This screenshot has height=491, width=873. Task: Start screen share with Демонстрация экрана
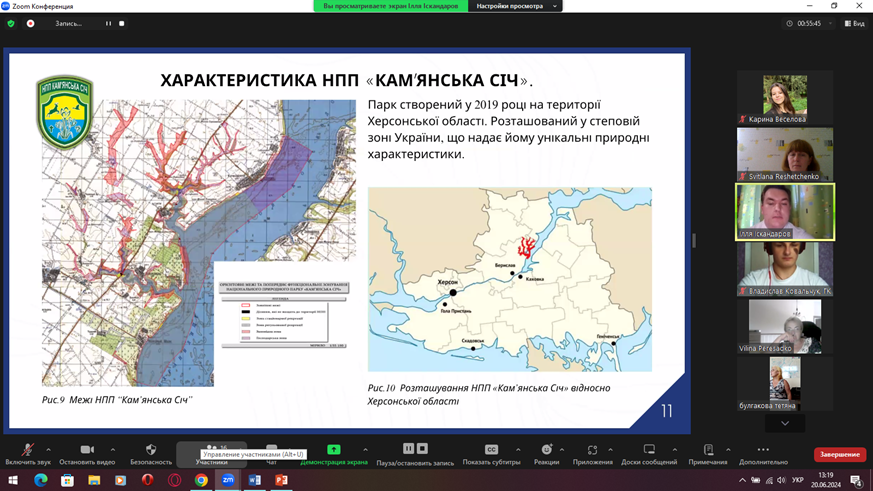click(x=334, y=450)
